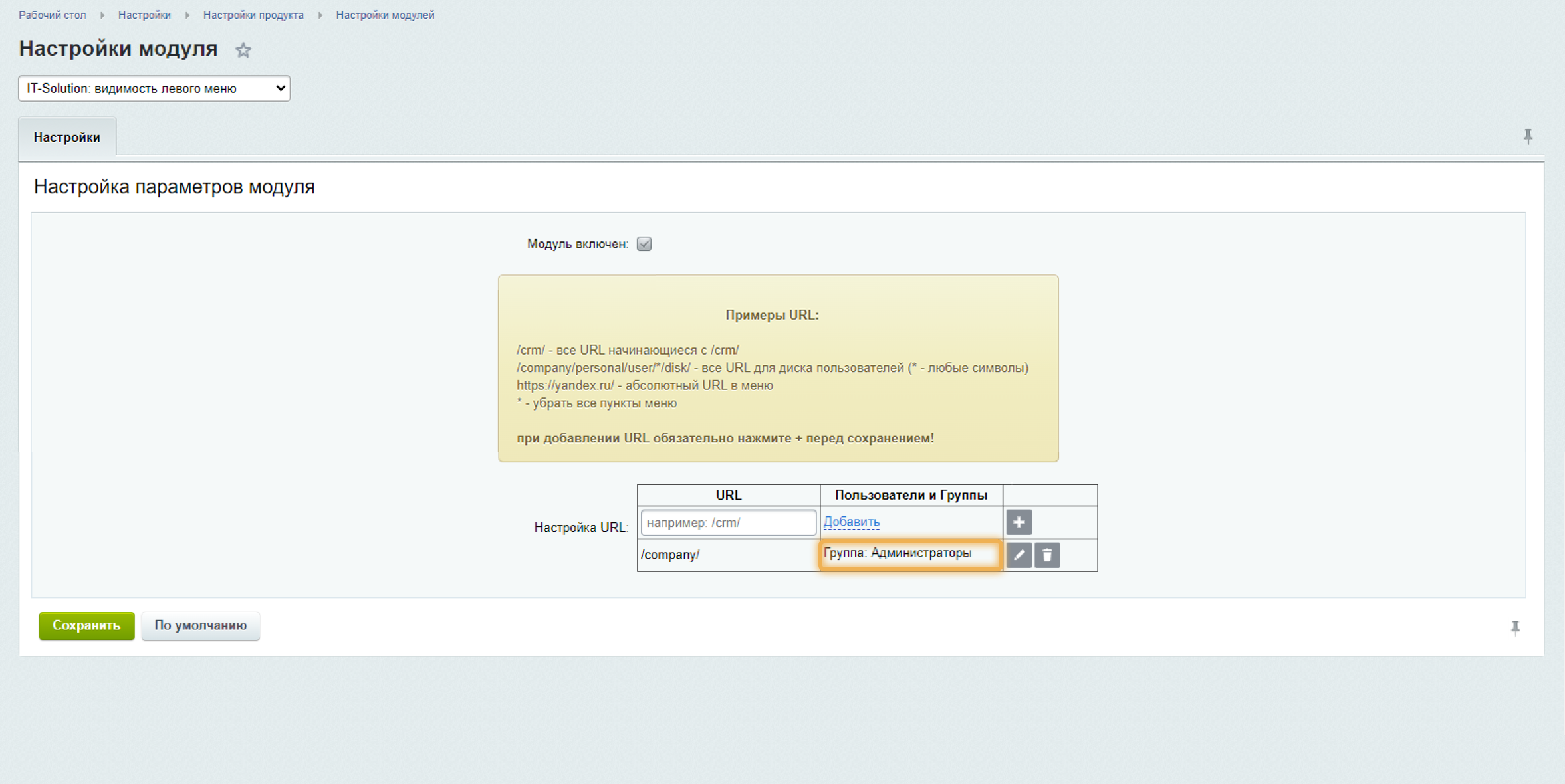This screenshot has width=1565, height=784.
Task: Click Добавить link for users and groups
Action: coord(851,522)
